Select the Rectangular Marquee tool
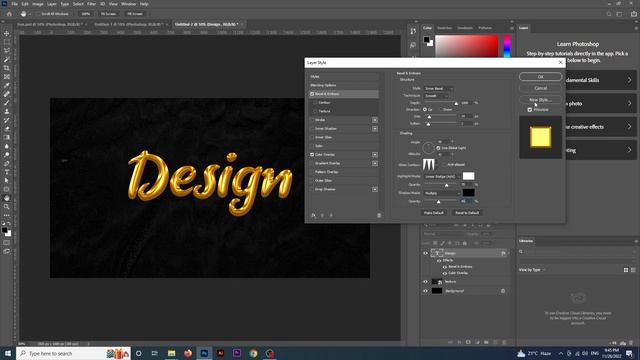 pos(7,42)
